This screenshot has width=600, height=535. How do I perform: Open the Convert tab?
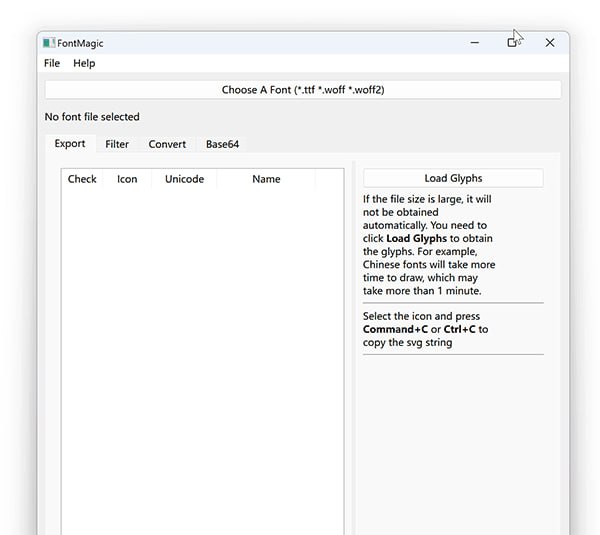(167, 144)
